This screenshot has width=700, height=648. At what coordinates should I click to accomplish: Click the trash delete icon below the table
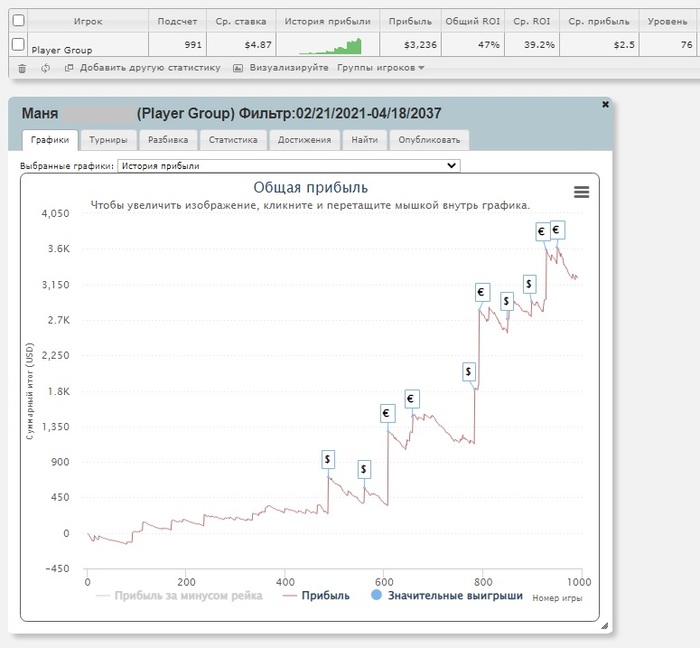click(x=22, y=68)
